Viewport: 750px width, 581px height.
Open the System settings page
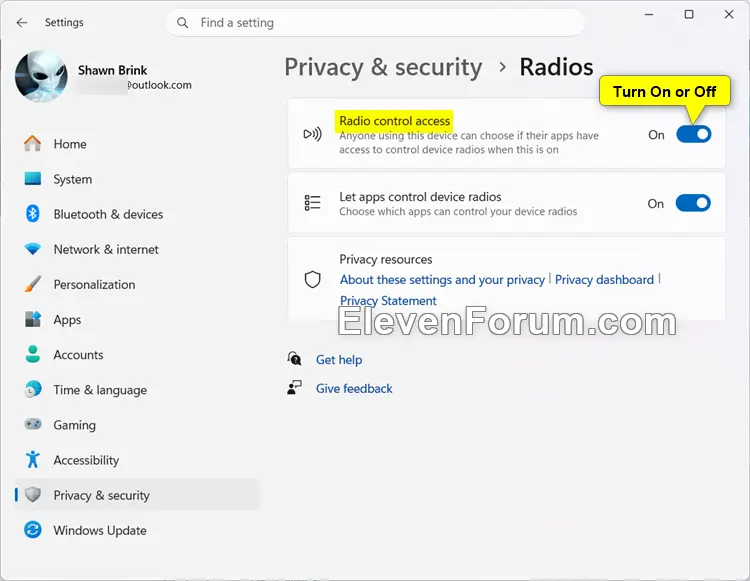click(x=137, y=179)
